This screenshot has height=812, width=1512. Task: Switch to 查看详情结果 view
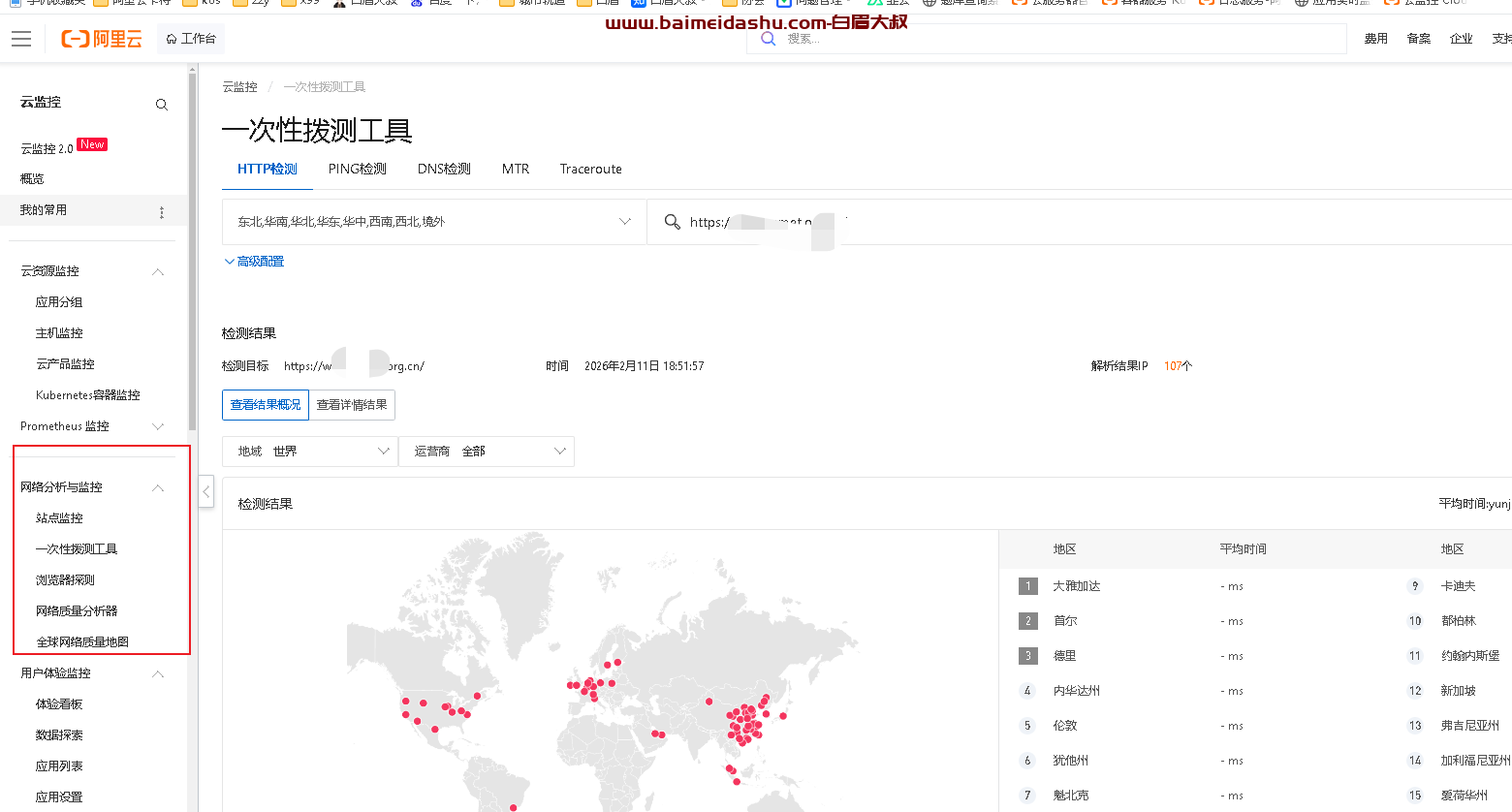tap(352, 405)
